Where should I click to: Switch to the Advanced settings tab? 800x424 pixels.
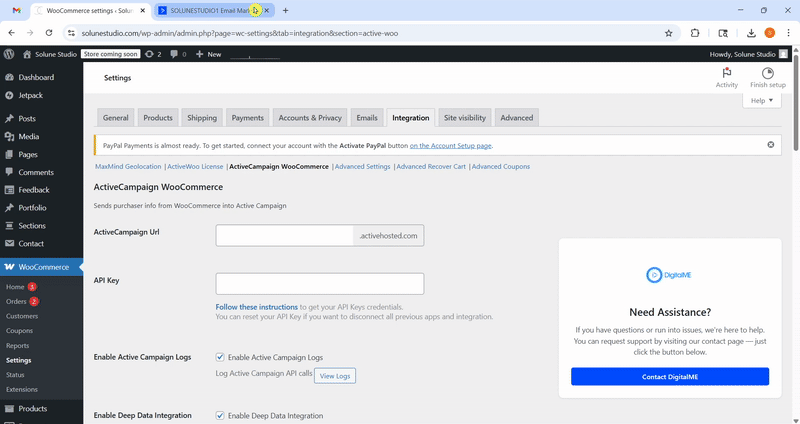516,117
